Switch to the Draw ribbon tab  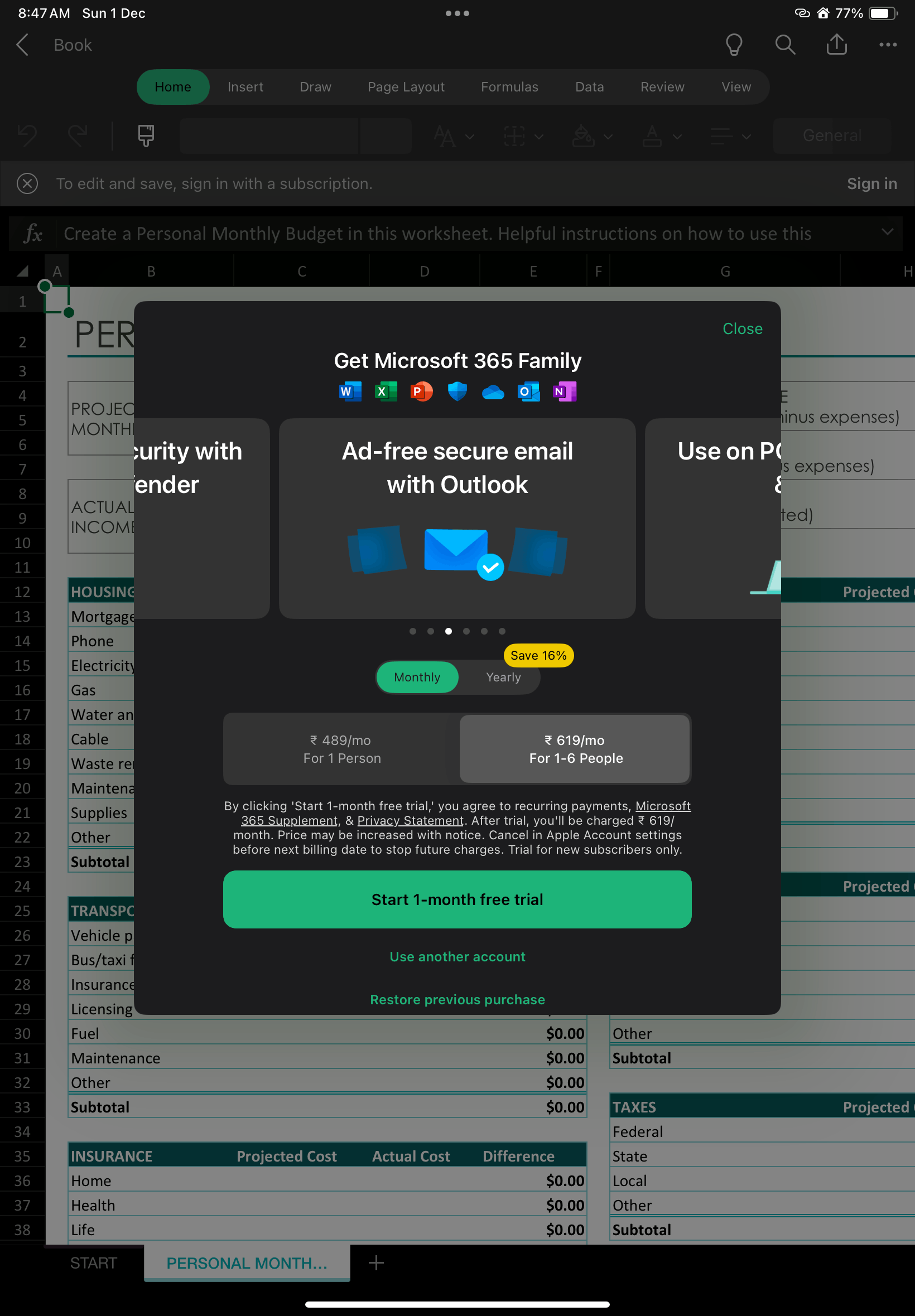point(315,86)
